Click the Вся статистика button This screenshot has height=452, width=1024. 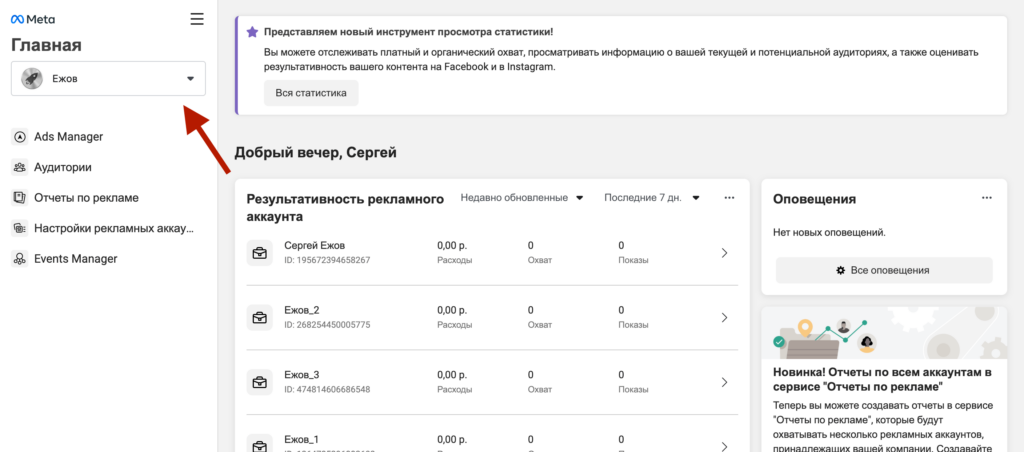(x=311, y=93)
